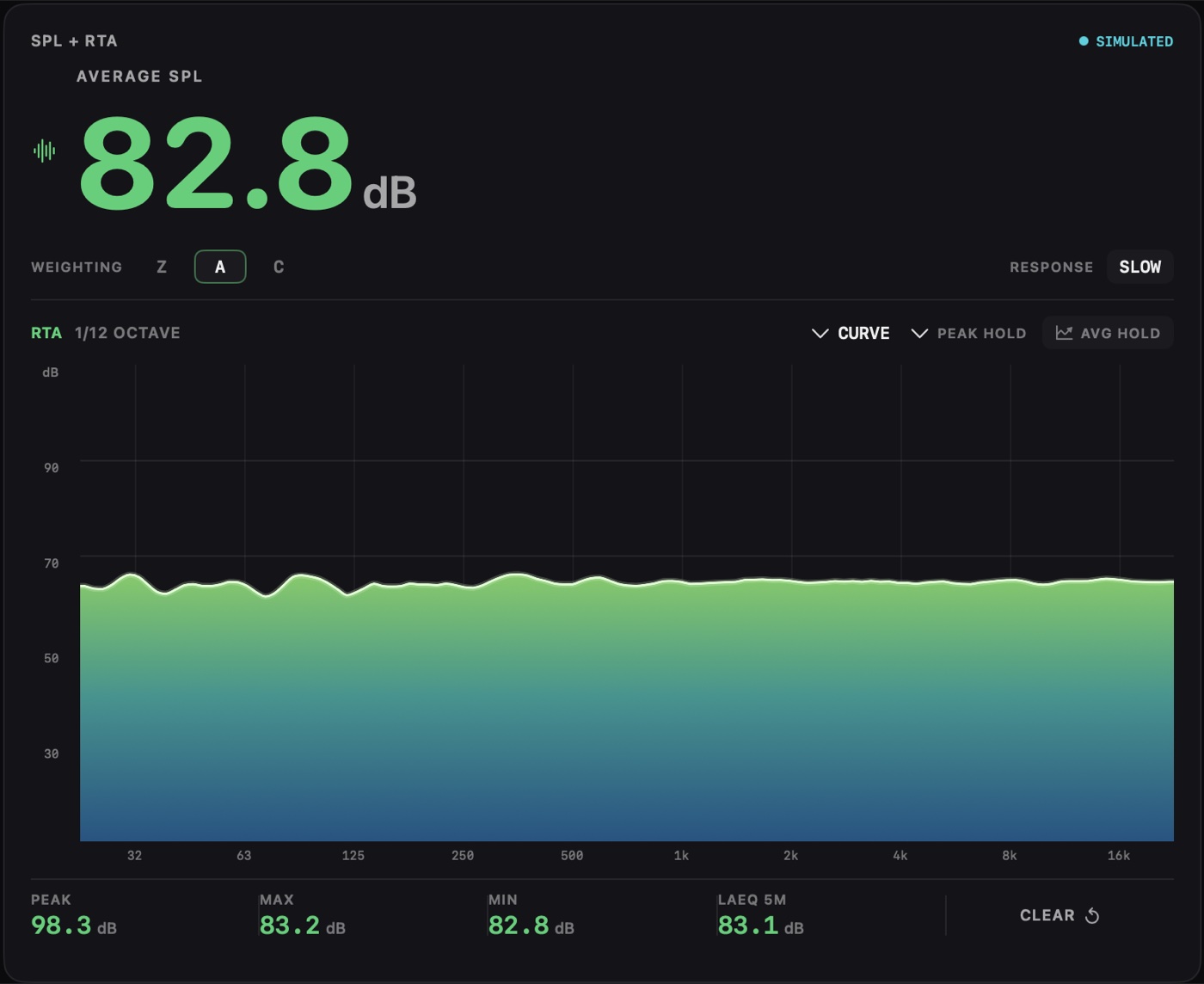Click the PEAK value 98.3 dB
1204x984 pixels.
coord(74,926)
